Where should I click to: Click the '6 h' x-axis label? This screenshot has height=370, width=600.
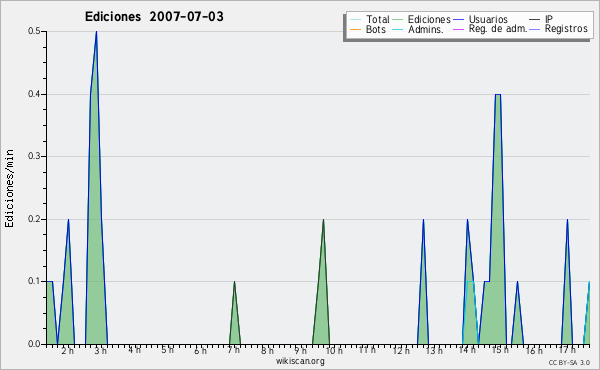[x=201, y=350]
